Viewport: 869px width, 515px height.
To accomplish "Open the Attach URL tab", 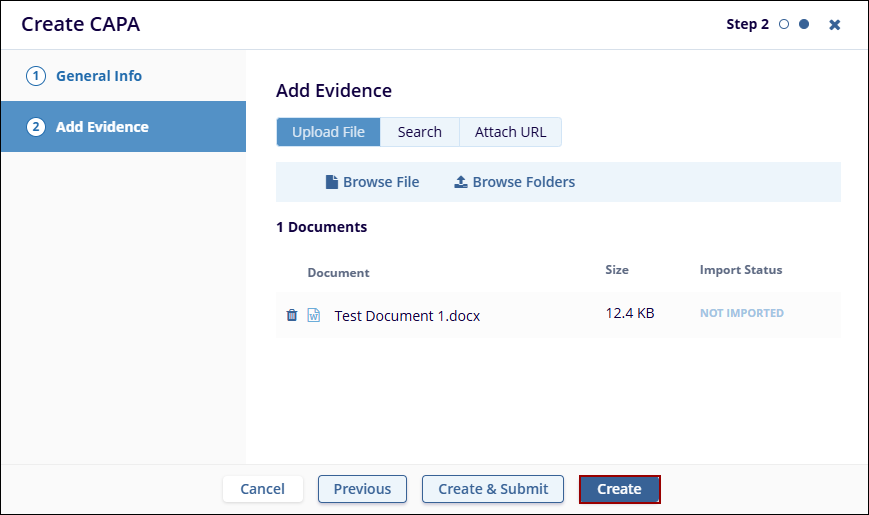I will pyautogui.click(x=510, y=132).
